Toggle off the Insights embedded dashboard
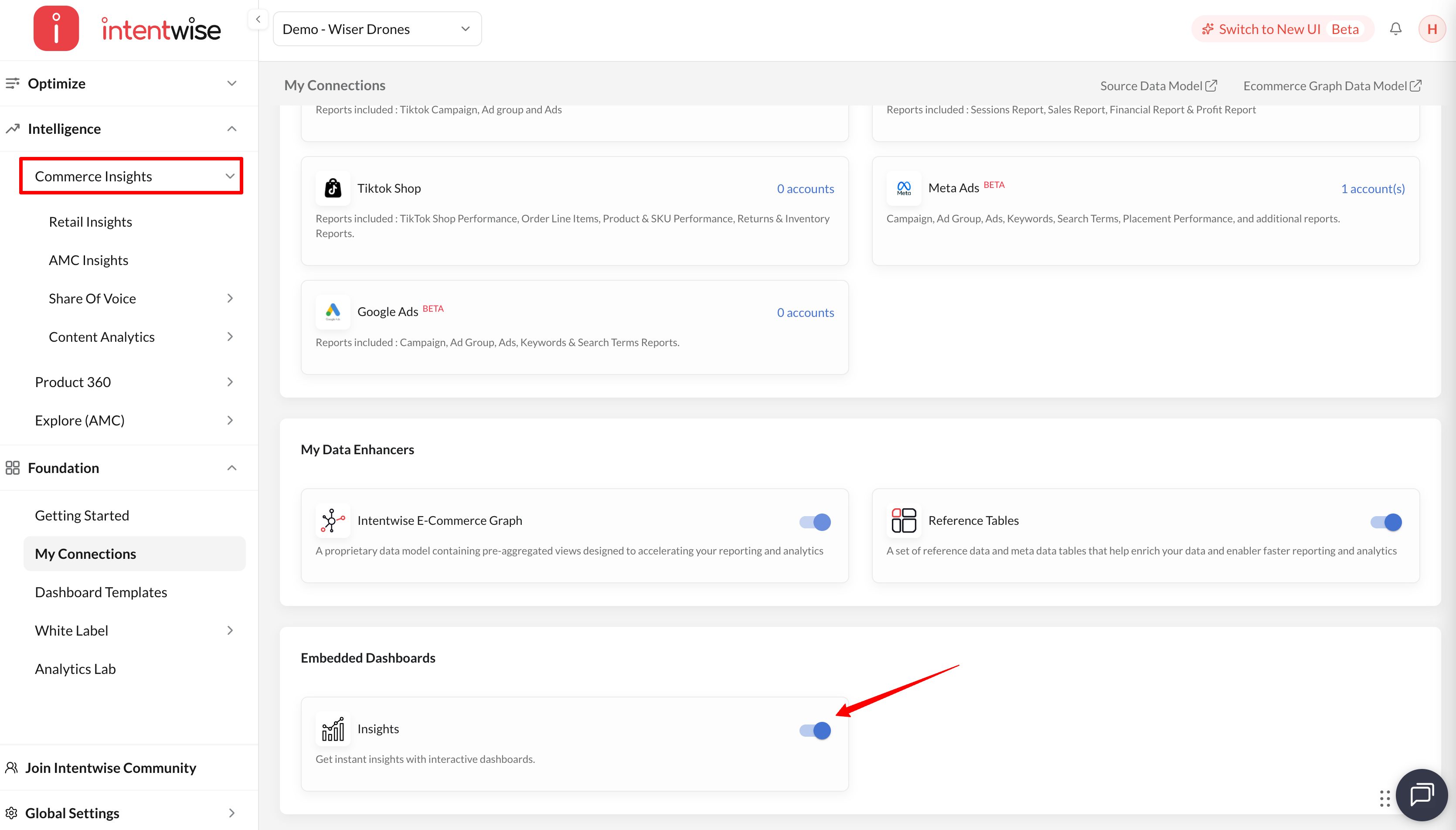 pyautogui.click(x=815, y=730)
